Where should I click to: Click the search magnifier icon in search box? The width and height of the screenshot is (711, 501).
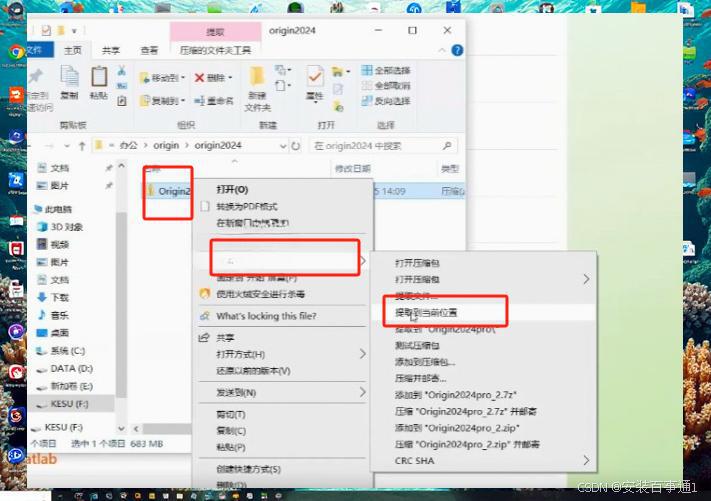(447, 146)
